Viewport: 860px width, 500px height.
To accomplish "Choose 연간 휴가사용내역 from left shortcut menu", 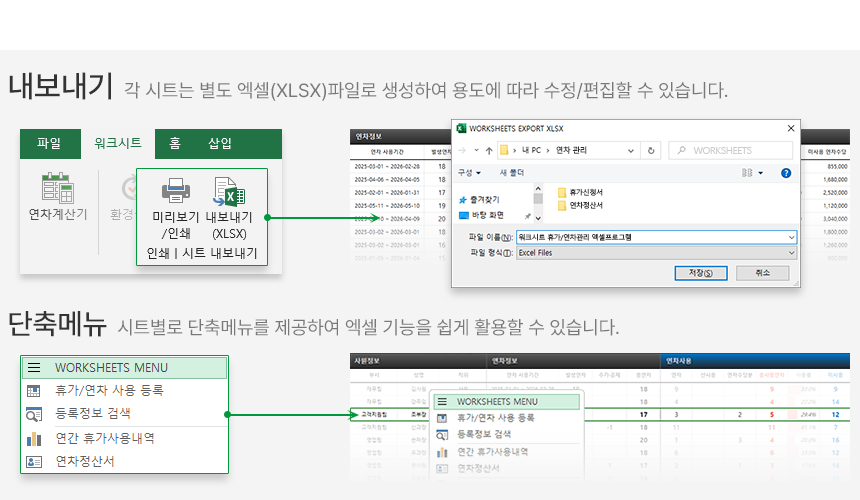I will [x=104, y=438].
